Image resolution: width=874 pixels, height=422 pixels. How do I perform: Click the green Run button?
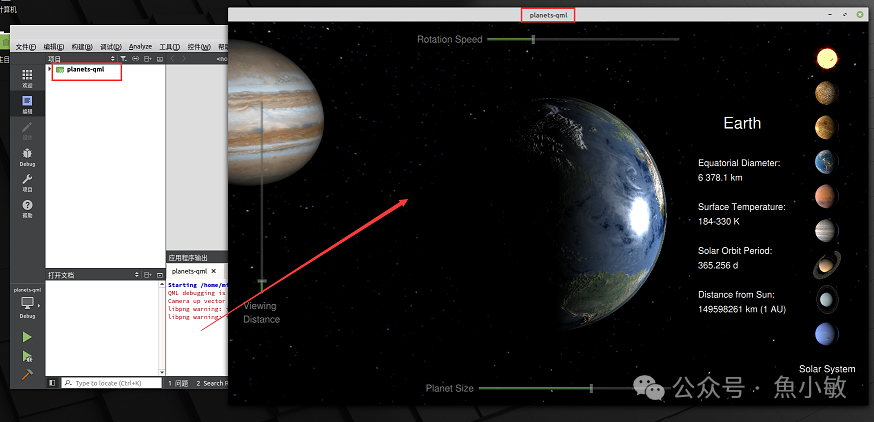(x=27, y=338)
